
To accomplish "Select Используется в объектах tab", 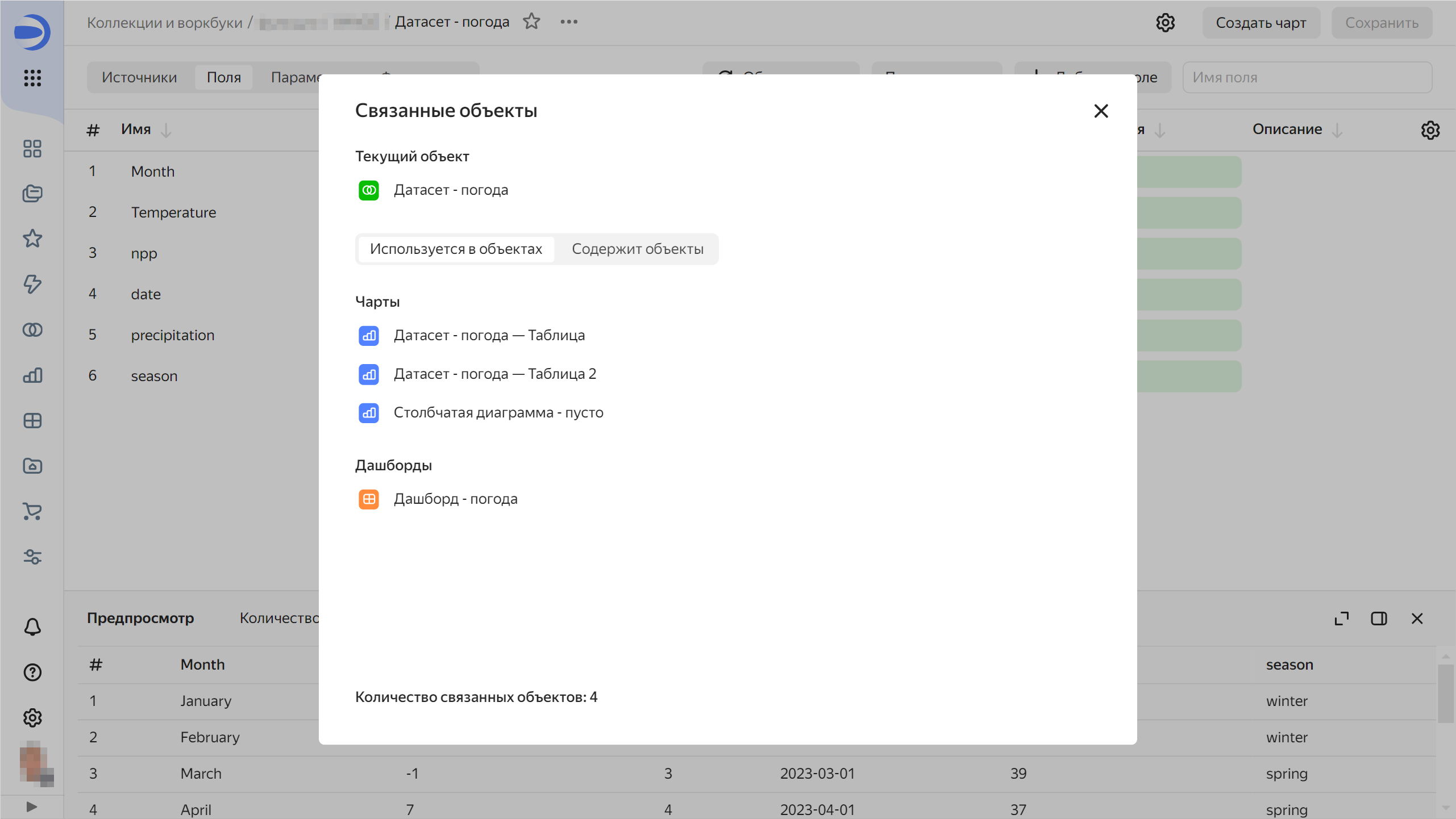I will (456, 249).
